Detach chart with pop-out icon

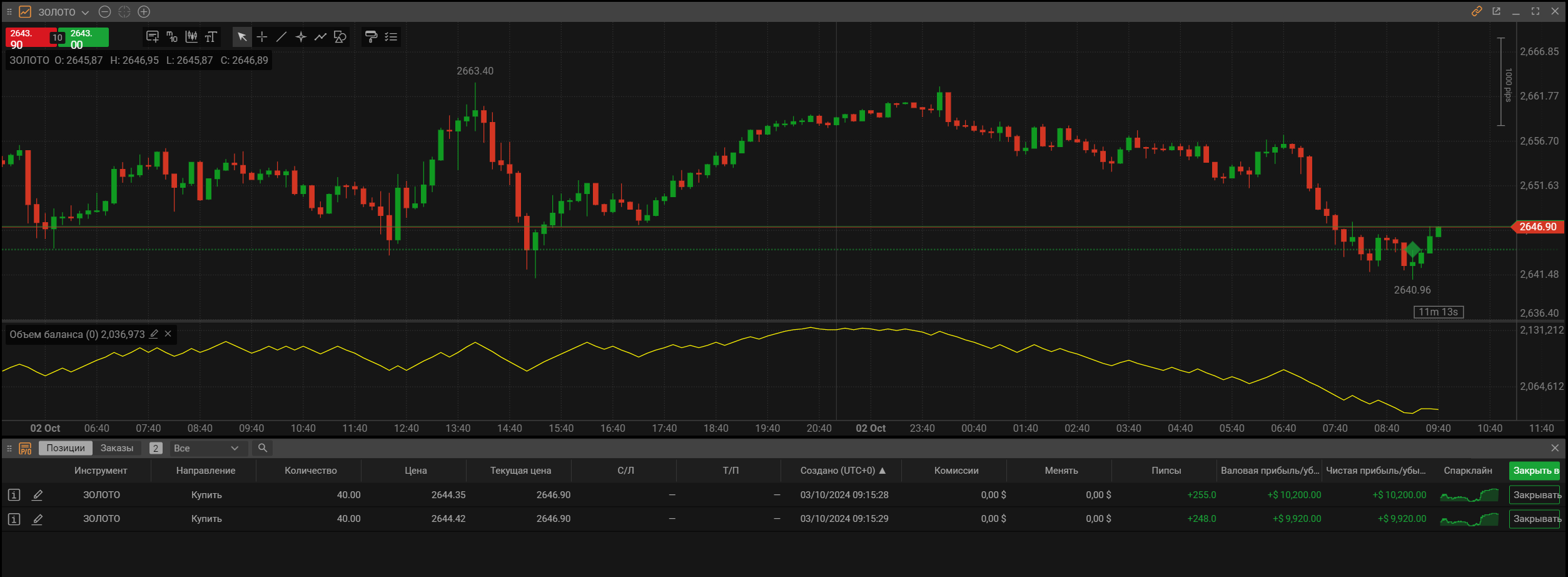[x=1497, y=11]
